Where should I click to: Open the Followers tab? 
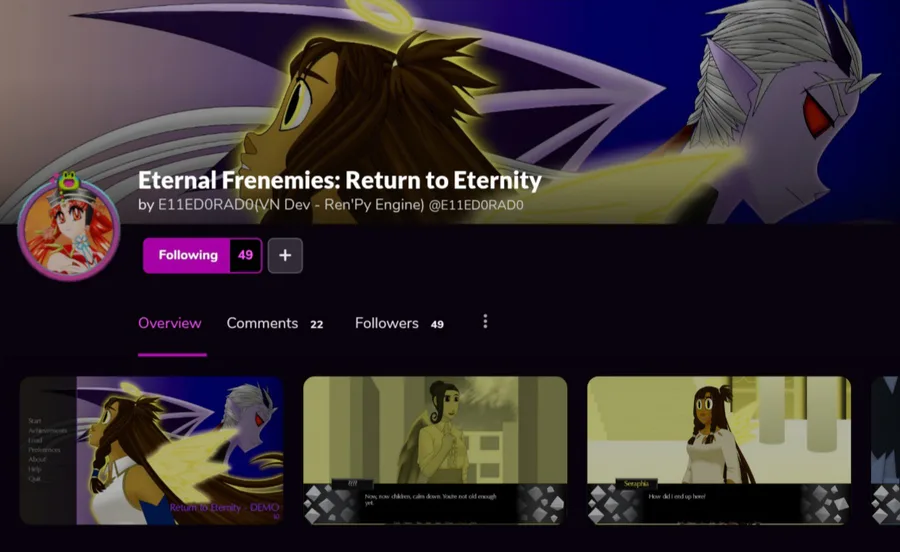pos(387,323)
